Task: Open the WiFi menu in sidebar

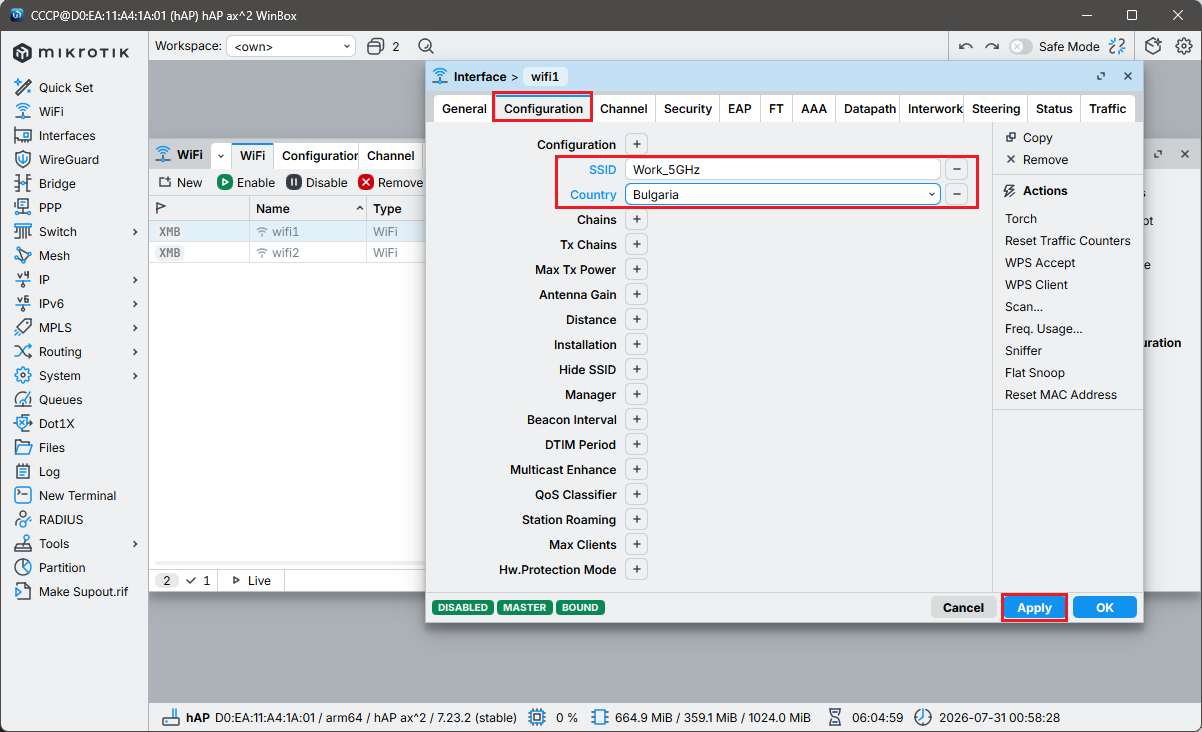Action: pos(51,112)
